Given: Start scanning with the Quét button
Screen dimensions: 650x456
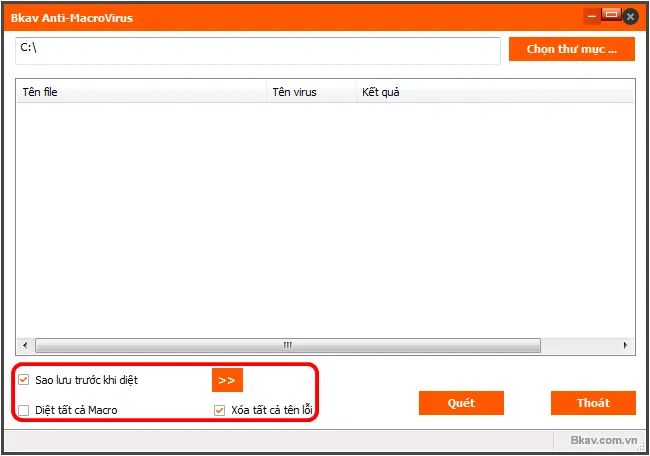Looking at the screenshot, I should pyautogui.click(x=461, y=403).
